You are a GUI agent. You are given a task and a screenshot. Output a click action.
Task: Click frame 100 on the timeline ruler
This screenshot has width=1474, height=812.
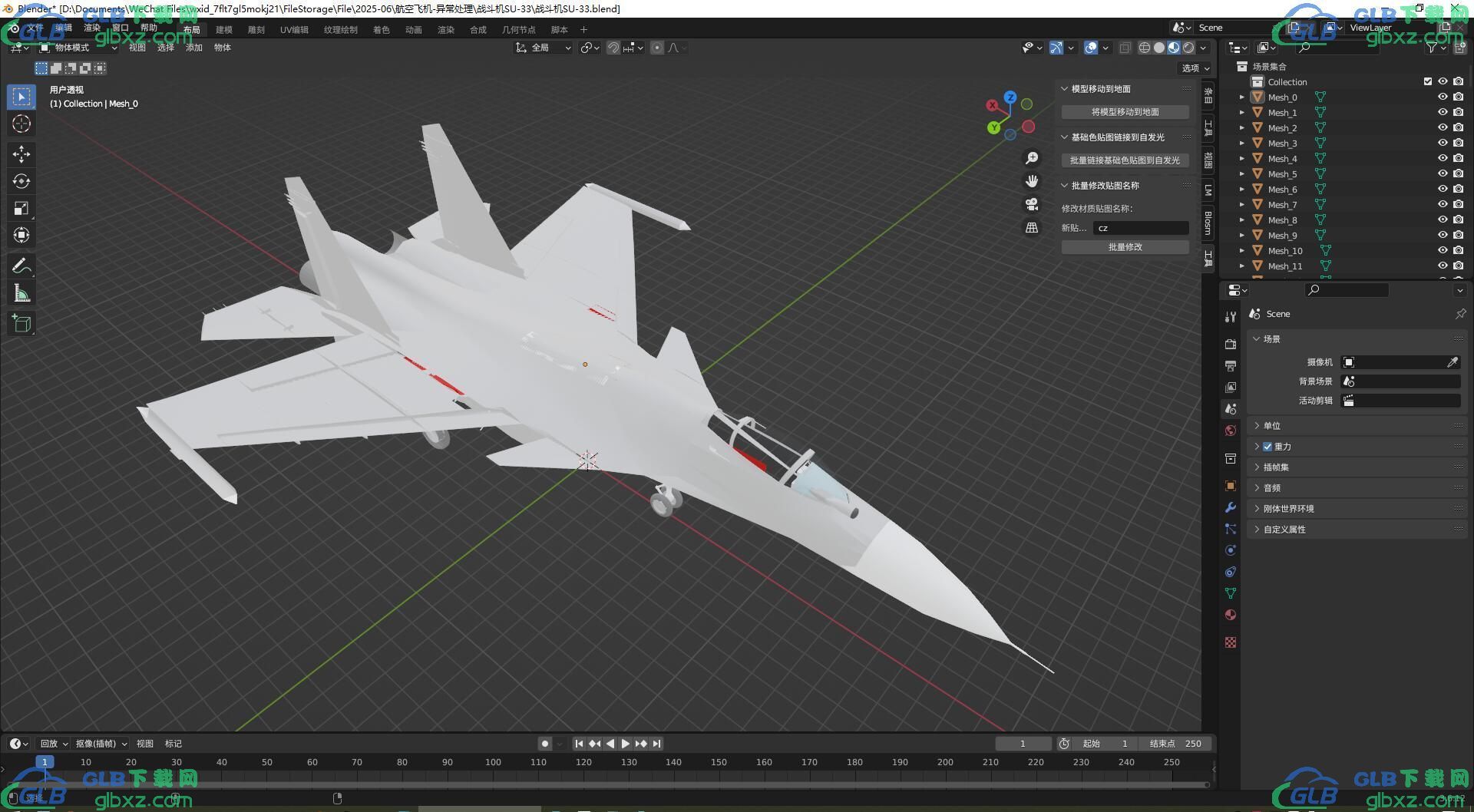click(493, 762)
